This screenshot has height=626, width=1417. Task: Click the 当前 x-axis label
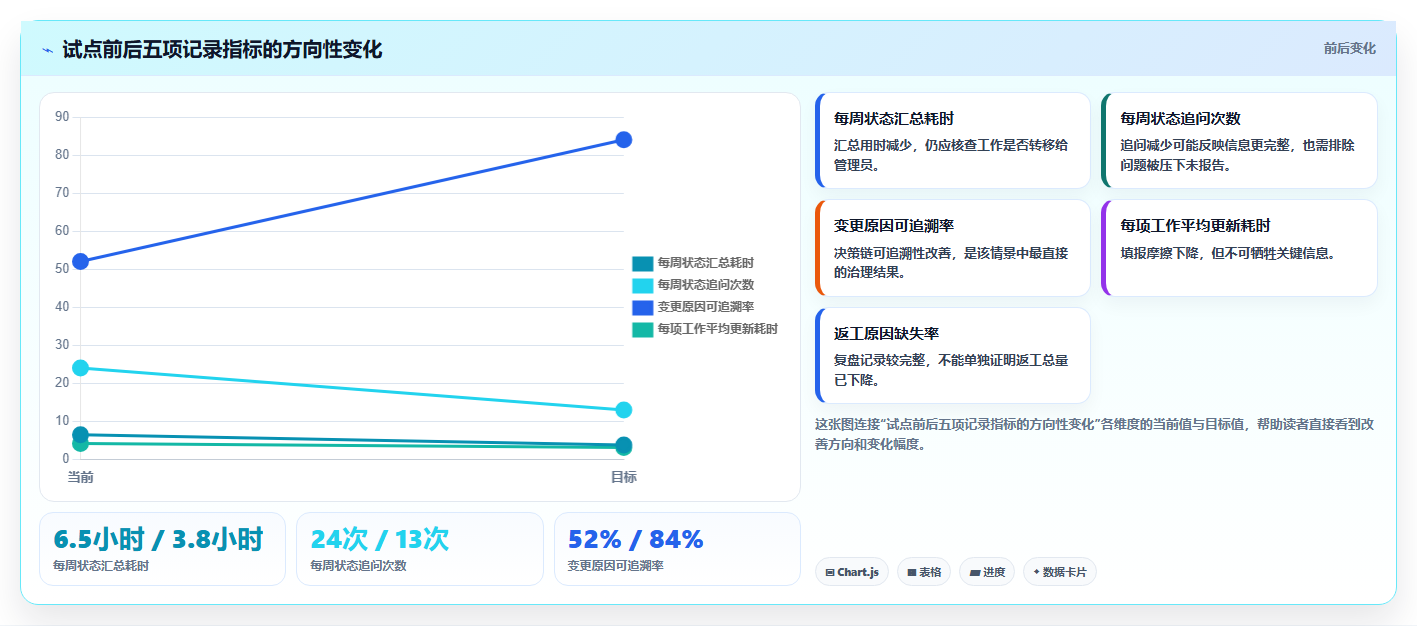pos(81,477)
